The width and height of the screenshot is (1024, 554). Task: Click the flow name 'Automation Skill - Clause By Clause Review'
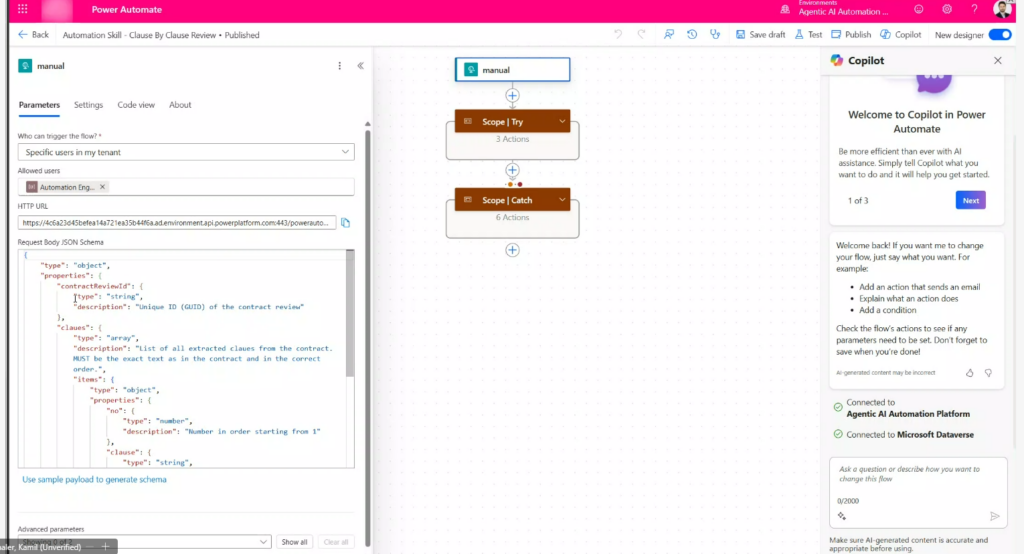pyautogui.click(x=139, y=35)
